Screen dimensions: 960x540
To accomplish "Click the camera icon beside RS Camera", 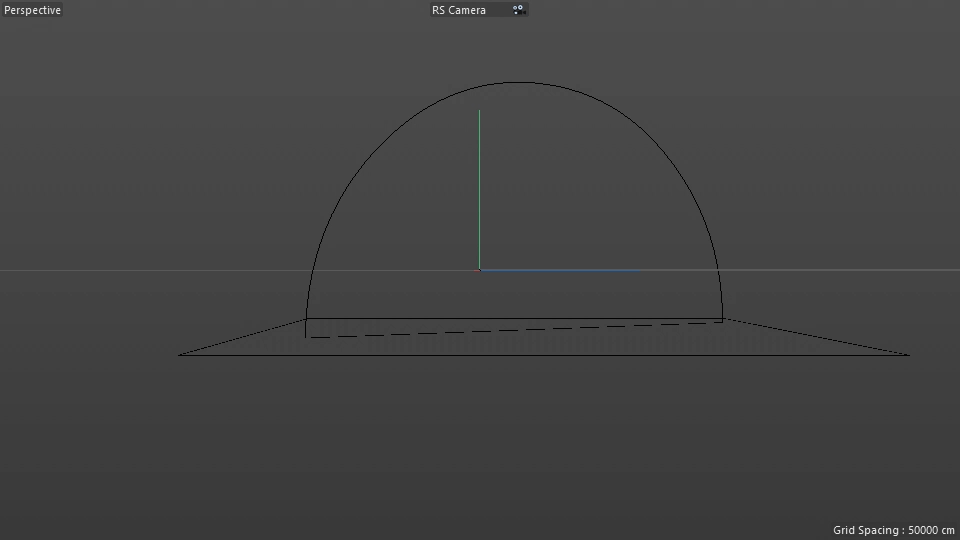I will click(x=518, y=10).
